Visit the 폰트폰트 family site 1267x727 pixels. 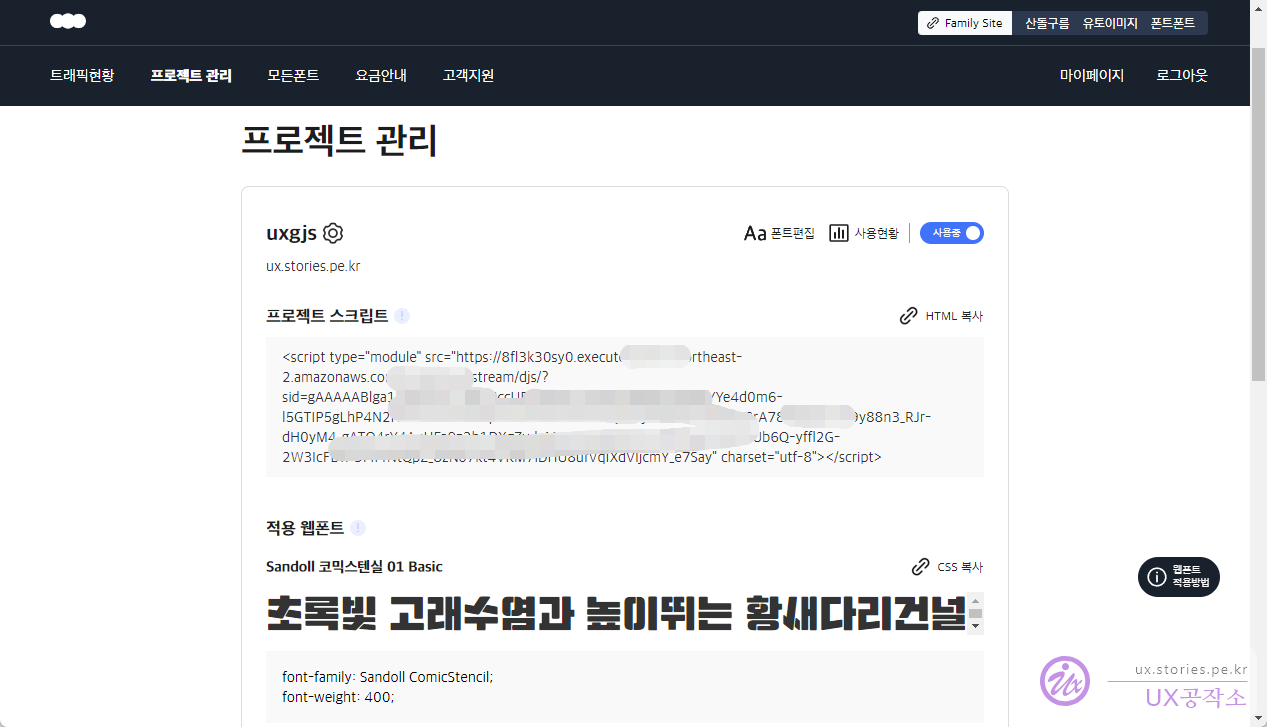(x=1173, y=23)
